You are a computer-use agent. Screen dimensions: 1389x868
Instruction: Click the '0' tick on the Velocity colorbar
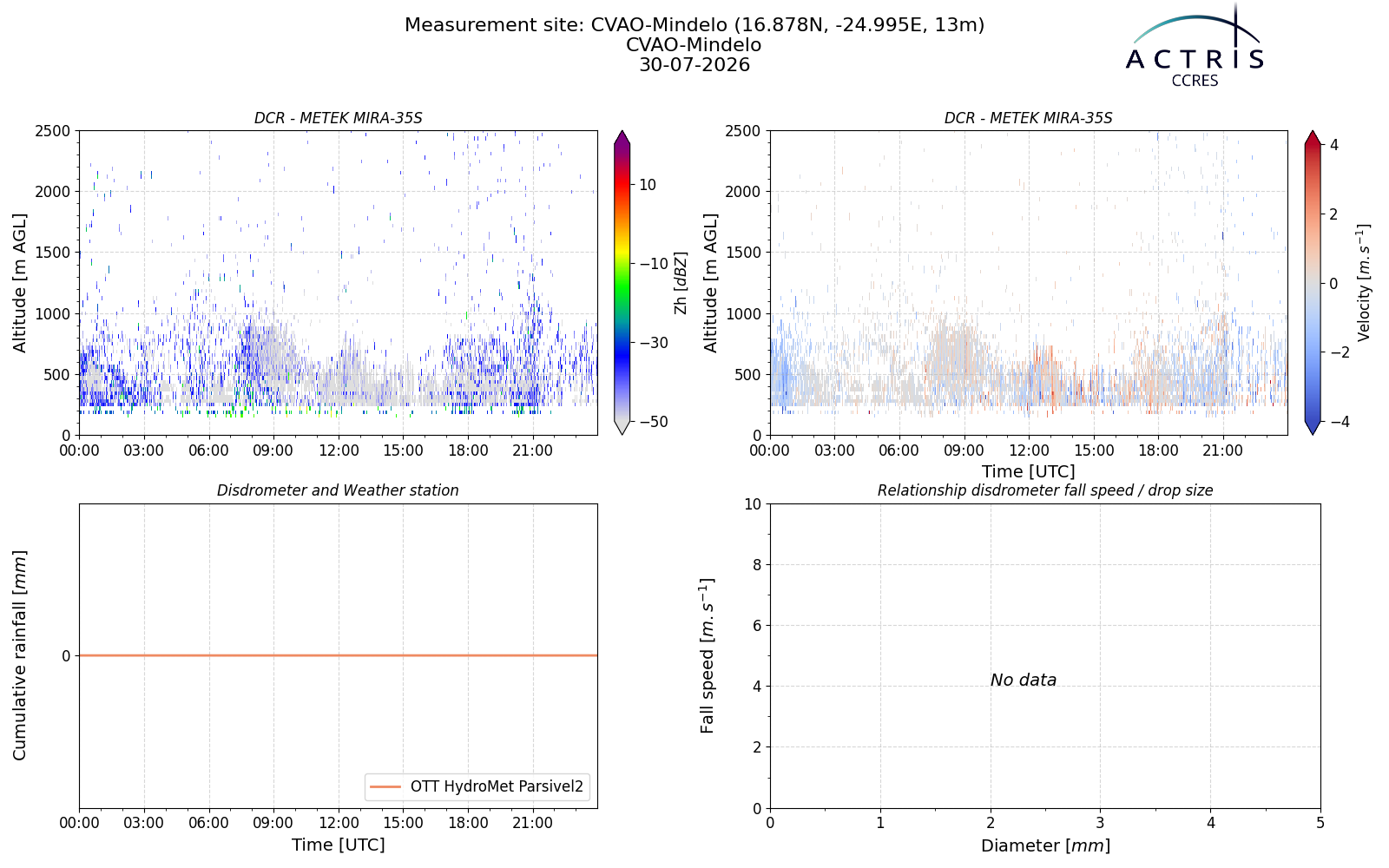click(x=1334, y=283)
